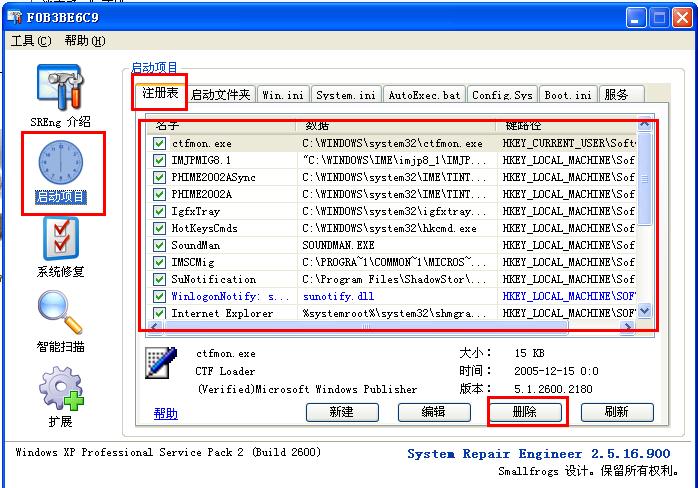Image resolution: width=698 pixels, height=488 pixels.
Task: Switch to the Win.ini tab
Action: click(x=283, y=94)
